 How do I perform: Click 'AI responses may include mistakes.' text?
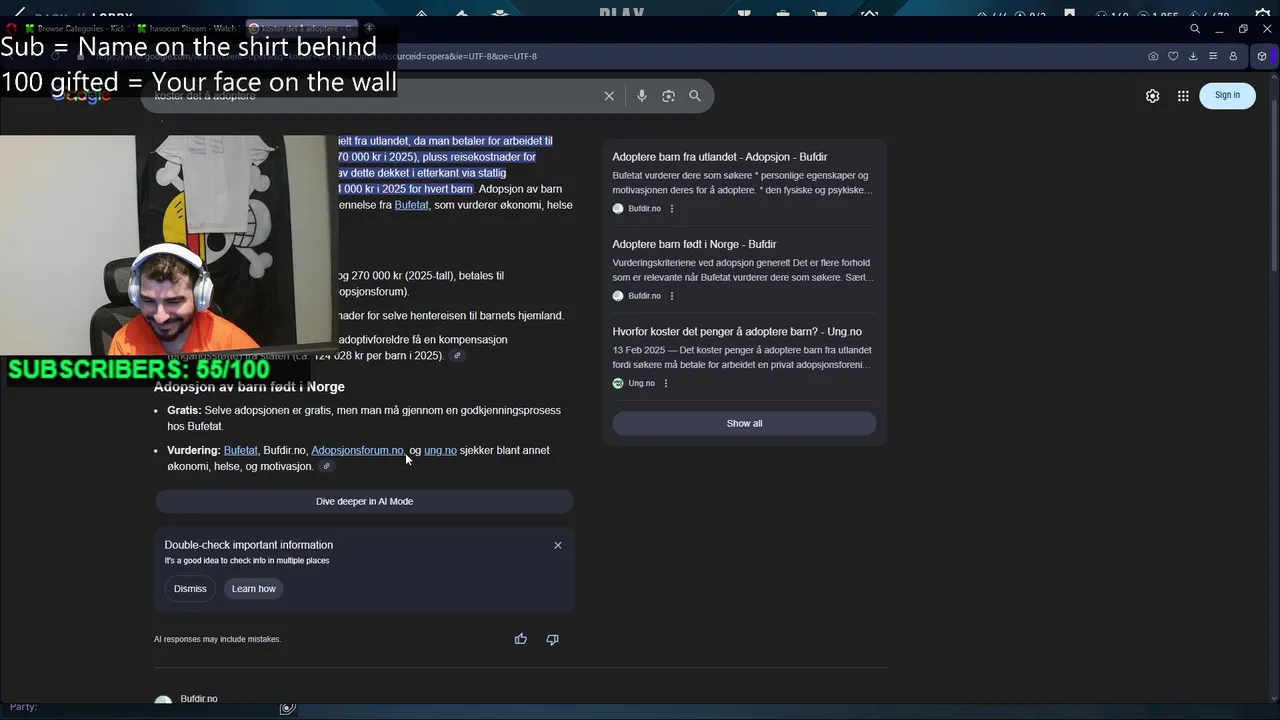(x=217, y=639)
